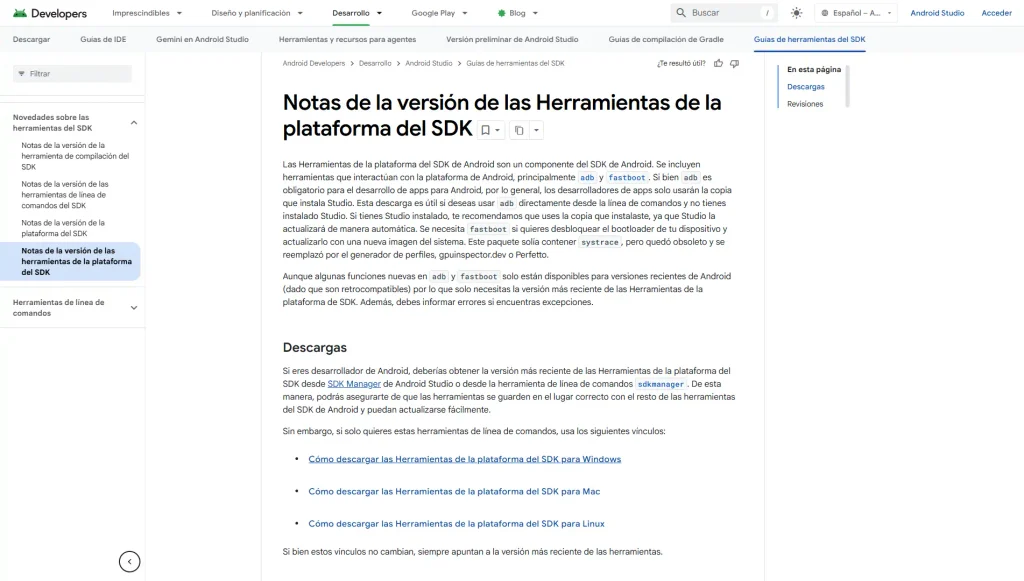Click the '¿Te resultó útil?' text
The height and width of the screenshot is (581, 1024).
click(681, 63)
